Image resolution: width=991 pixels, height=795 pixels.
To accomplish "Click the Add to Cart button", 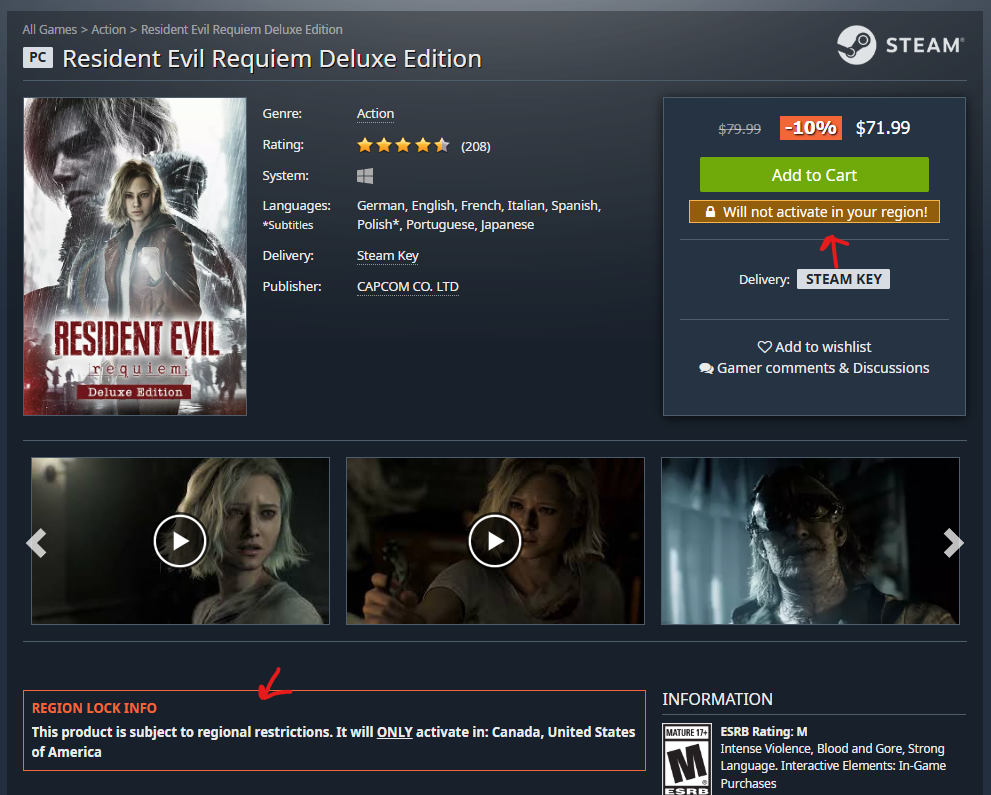I will tap(814, 174).
